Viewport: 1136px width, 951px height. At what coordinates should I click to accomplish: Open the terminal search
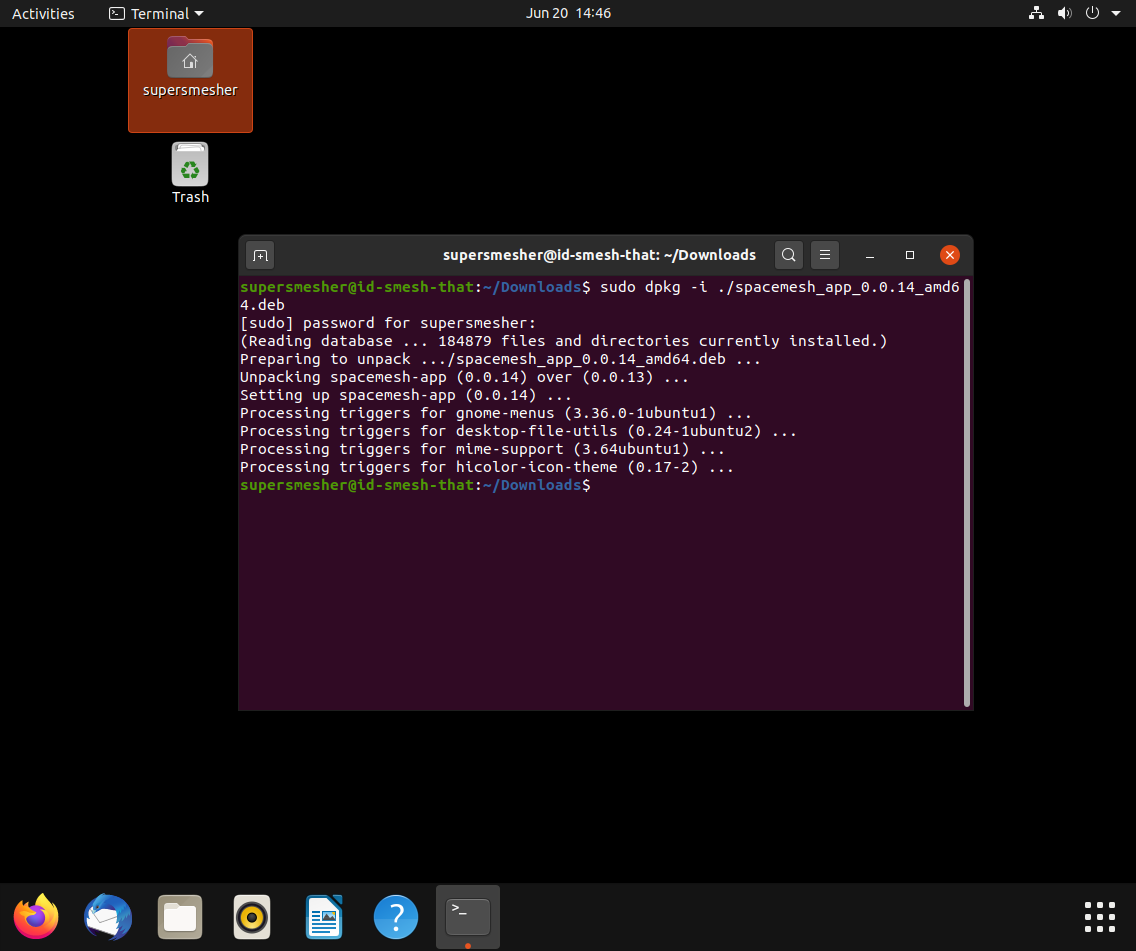[788, 255]
